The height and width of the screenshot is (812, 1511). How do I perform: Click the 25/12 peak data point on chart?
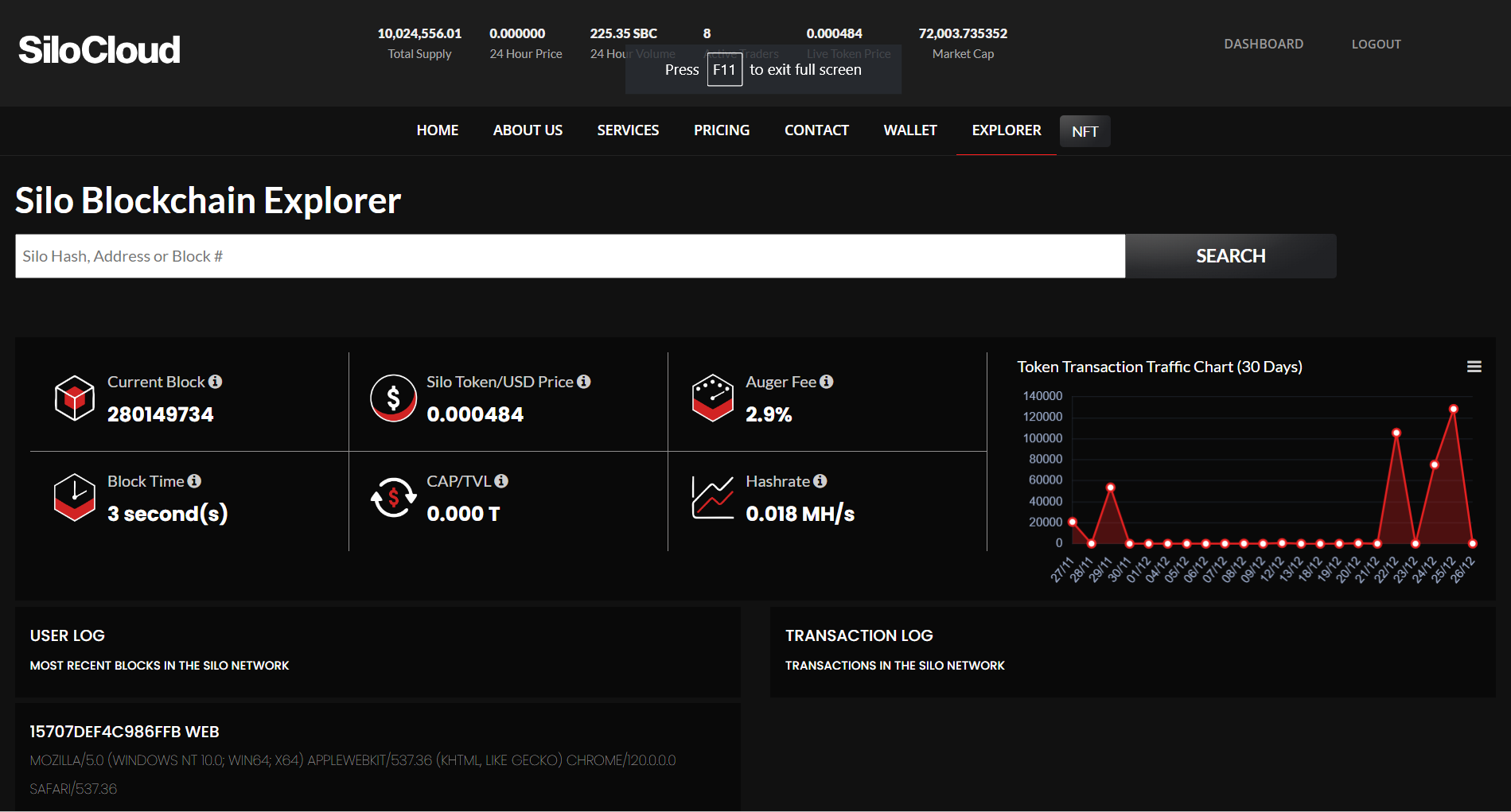coord(1454,409)
